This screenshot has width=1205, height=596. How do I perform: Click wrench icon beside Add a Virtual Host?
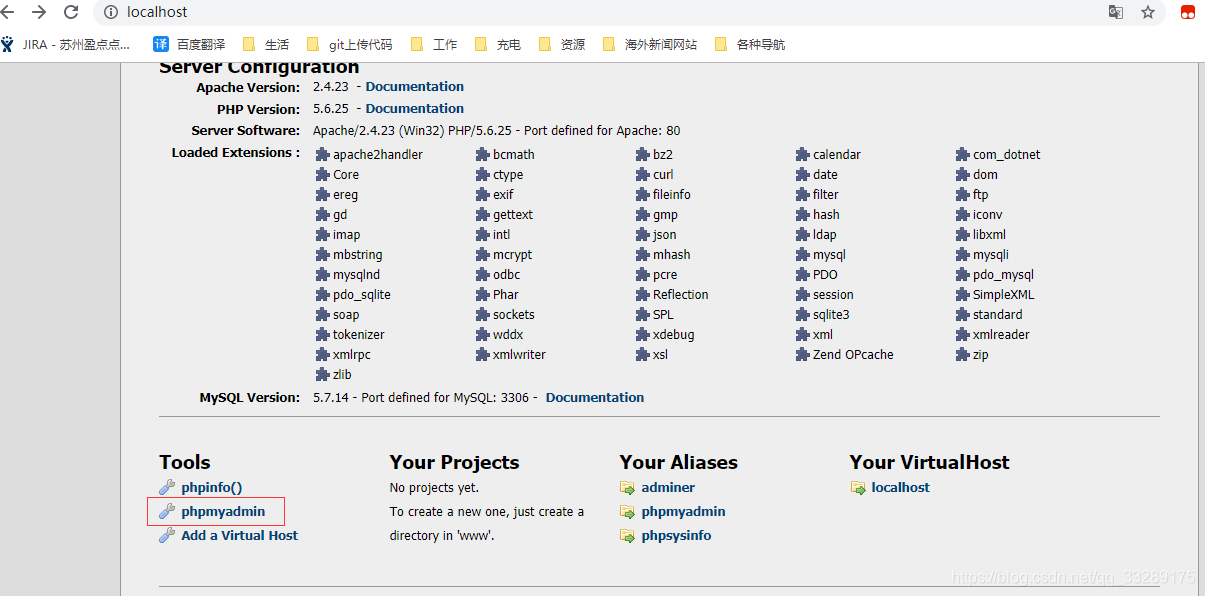167,535
